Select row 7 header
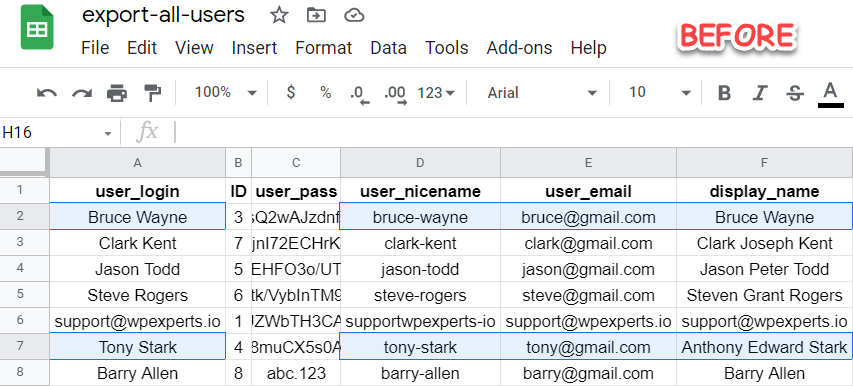The width and height of the screenshot is (853, 386). [x=24, y=347]
